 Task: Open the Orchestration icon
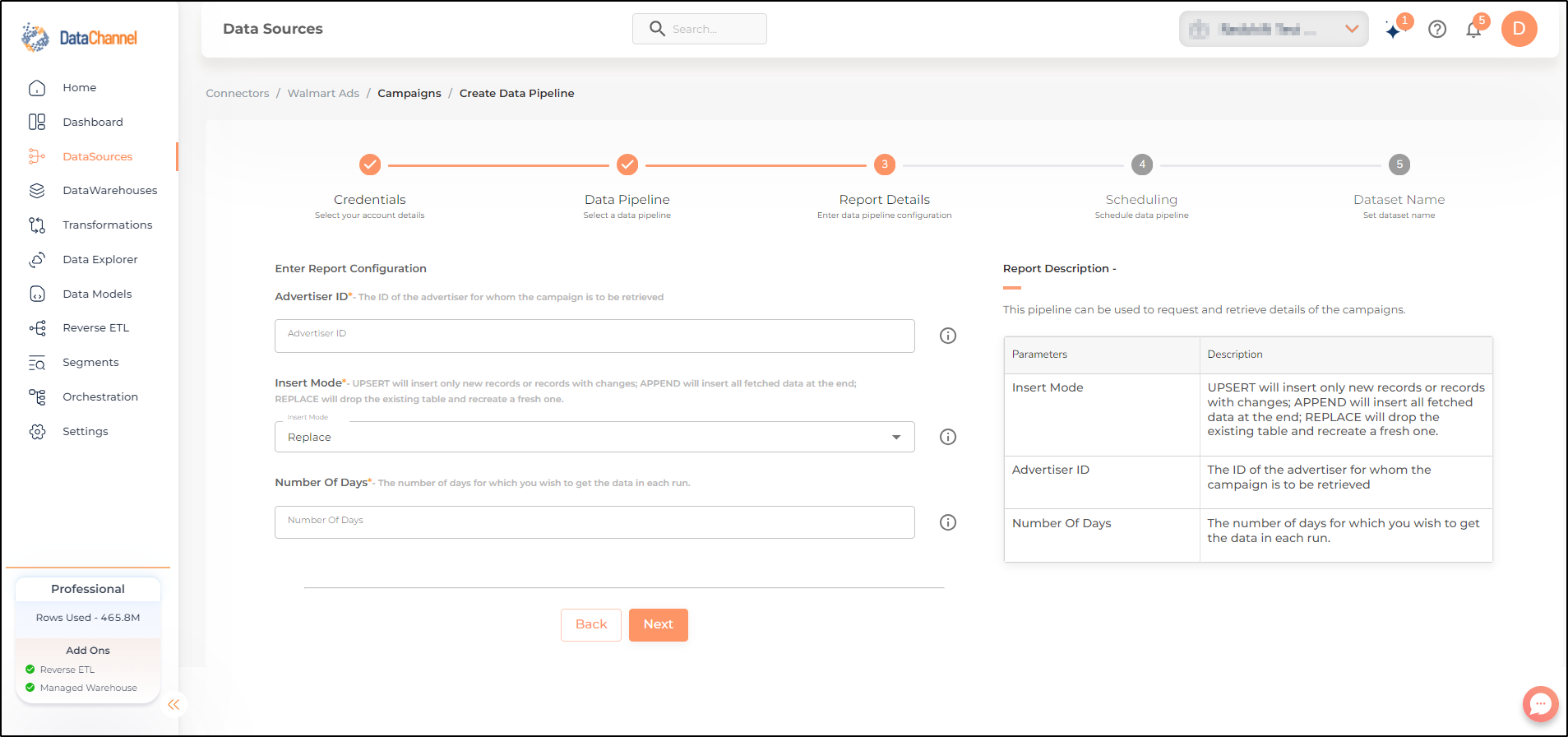tap(37, 397)
